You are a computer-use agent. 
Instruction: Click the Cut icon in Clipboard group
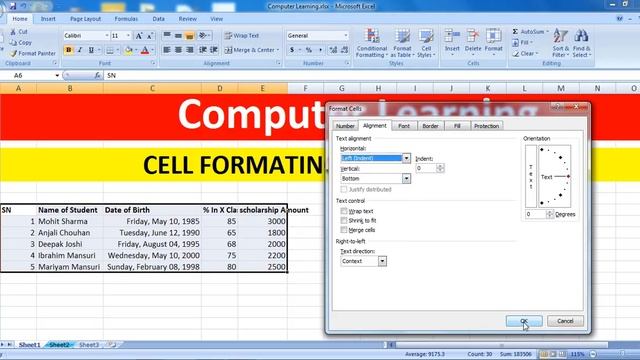coord(13,32)
